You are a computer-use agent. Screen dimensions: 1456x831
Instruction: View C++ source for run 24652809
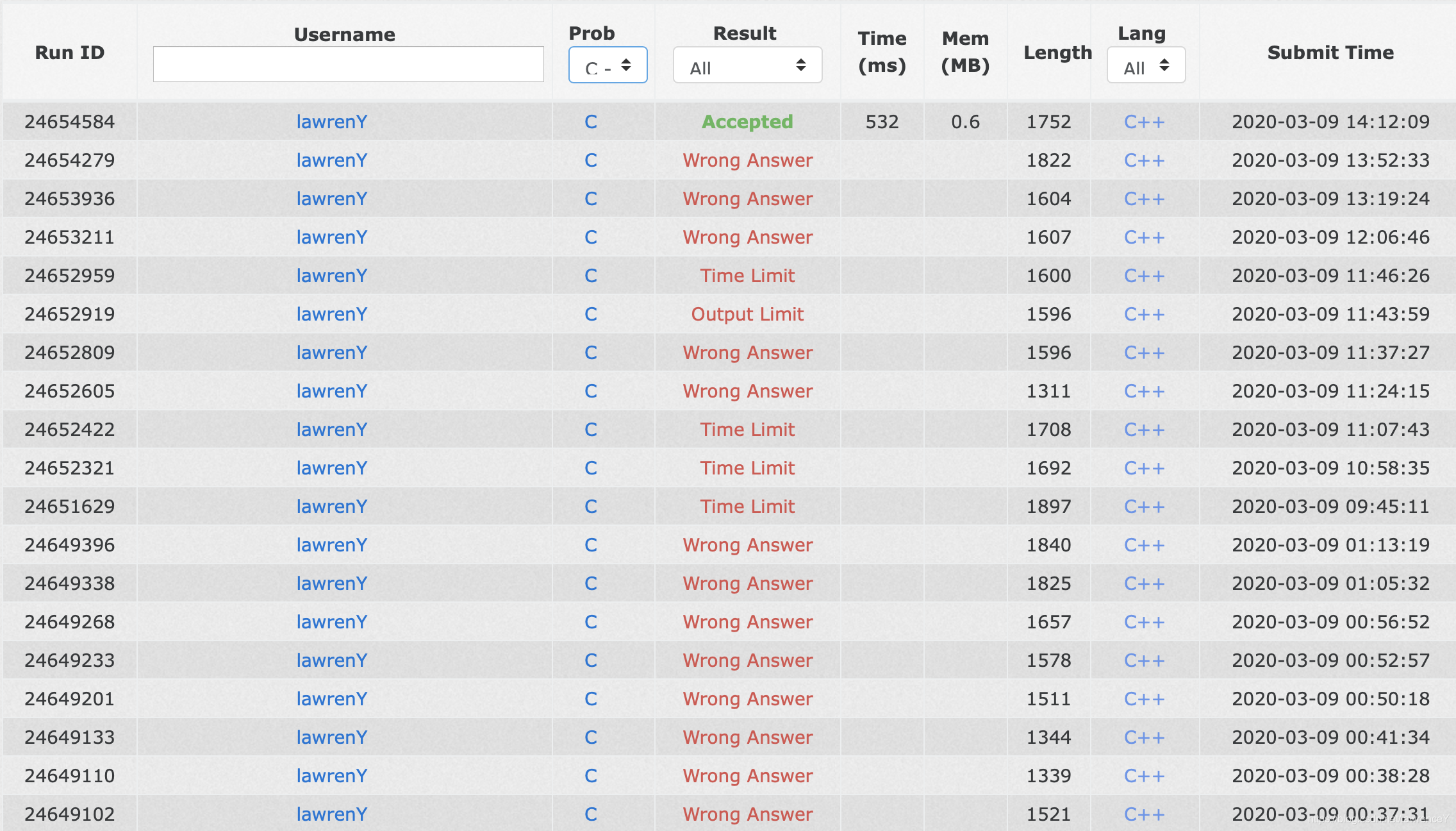[x=1145, y=353]
